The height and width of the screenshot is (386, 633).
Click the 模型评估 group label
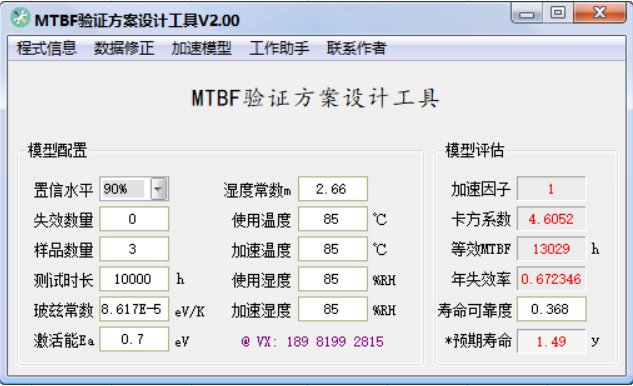(x=474, y=150)
